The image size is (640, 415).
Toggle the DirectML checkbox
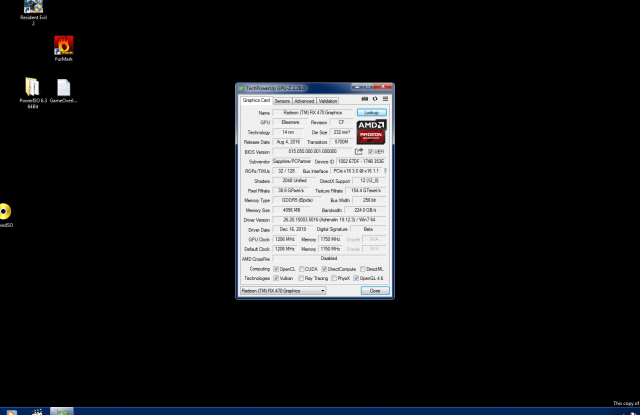pyautogui.click(x=362, y=269)
